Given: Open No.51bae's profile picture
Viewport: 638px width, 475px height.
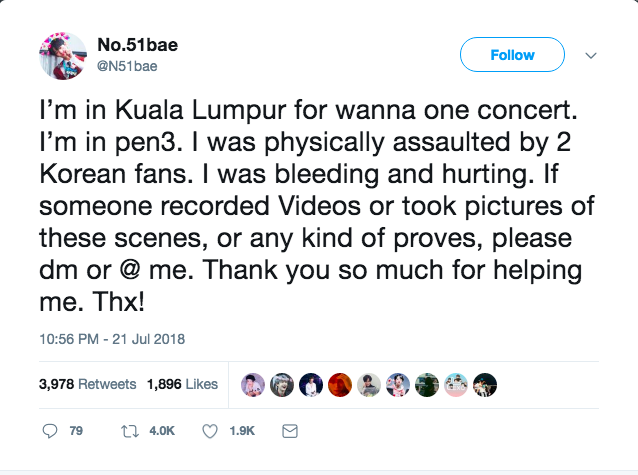Looking at the screenshot, I should click(63, 57).
